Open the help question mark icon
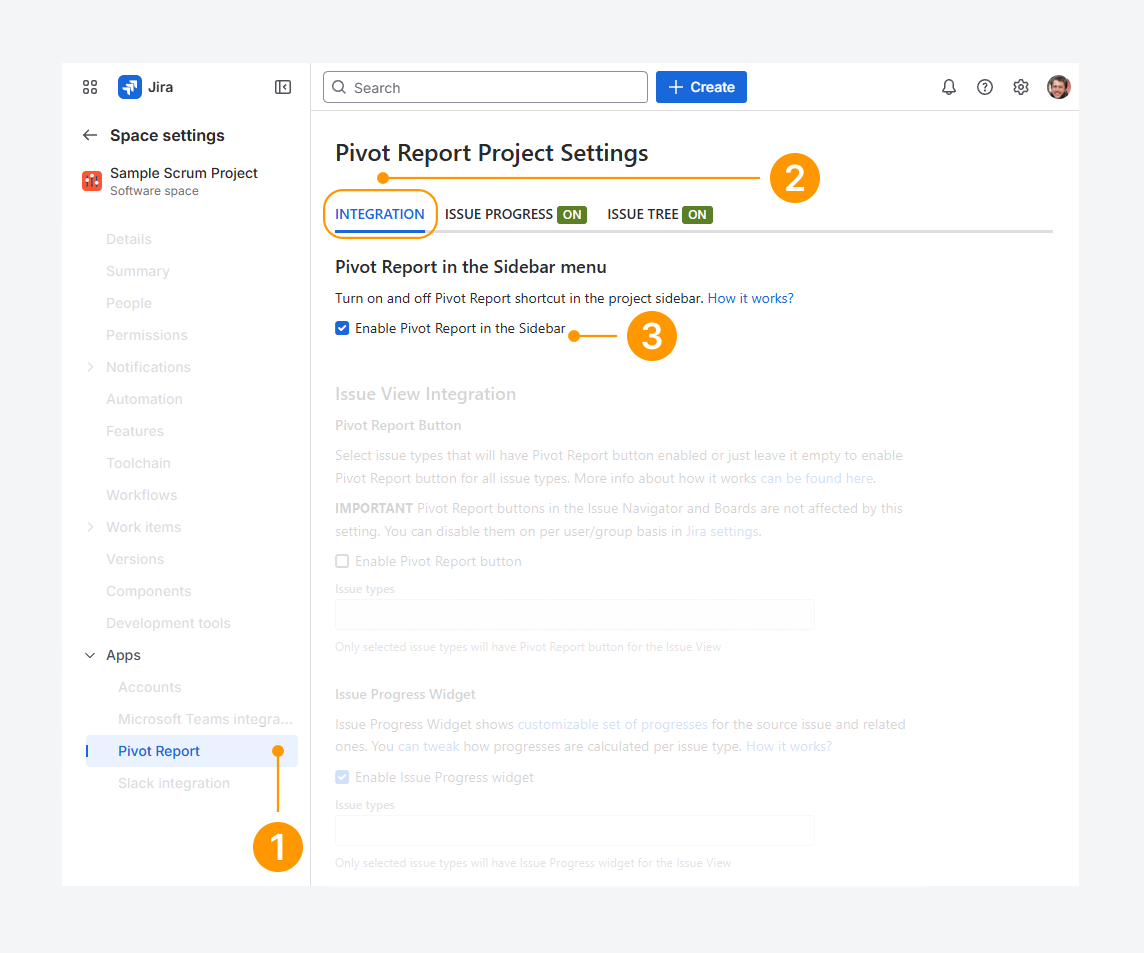Image resolution: width=1144 pixels, height=953 pixels. (x=985, y=88)
